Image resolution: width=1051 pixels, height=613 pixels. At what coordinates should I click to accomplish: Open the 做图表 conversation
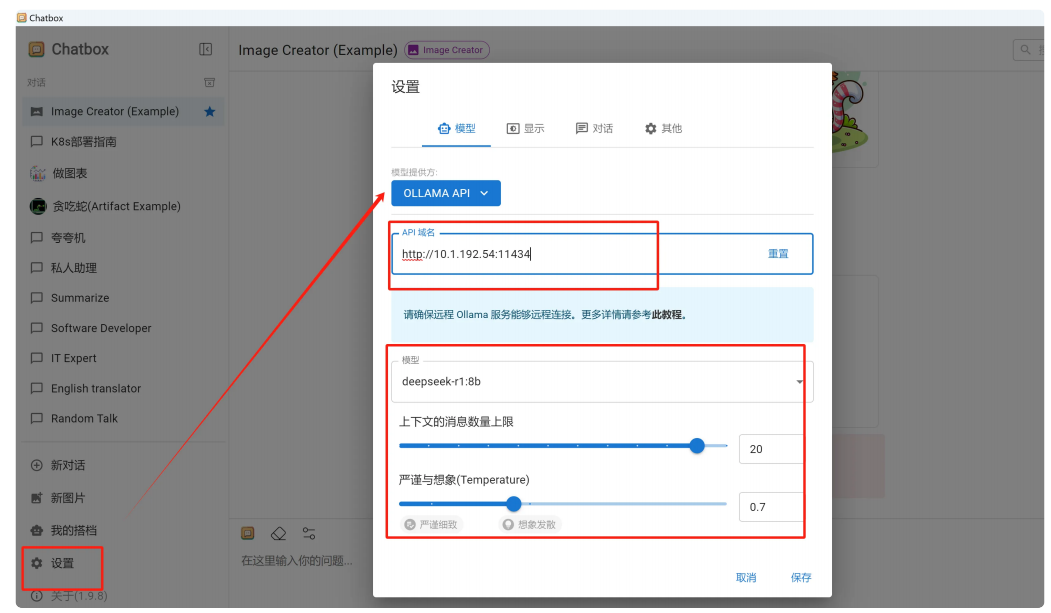pyautogui.click(x=123, y=174)
